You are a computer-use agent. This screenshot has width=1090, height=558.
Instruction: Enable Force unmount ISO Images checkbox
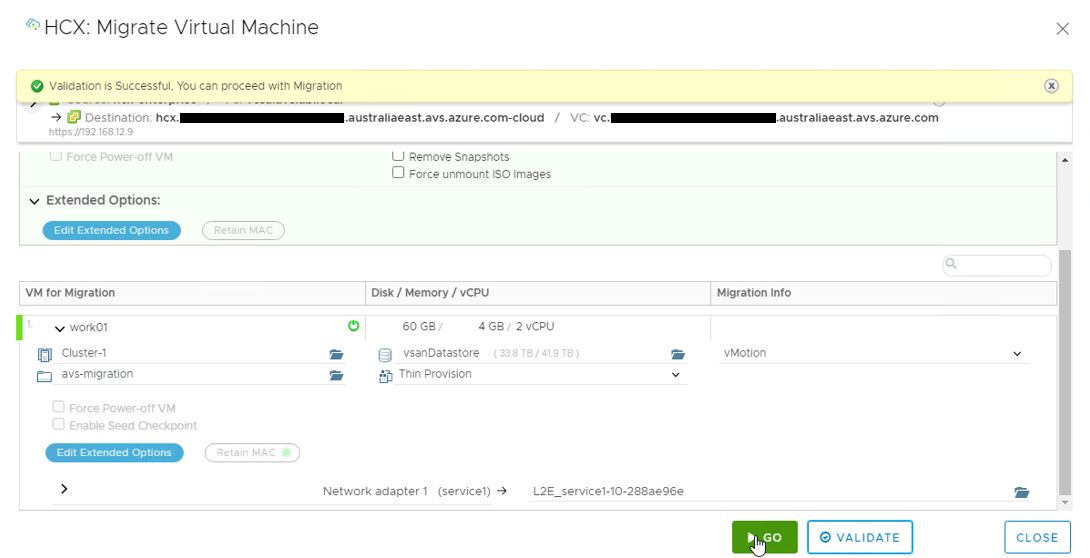click(x=398, y=172)
